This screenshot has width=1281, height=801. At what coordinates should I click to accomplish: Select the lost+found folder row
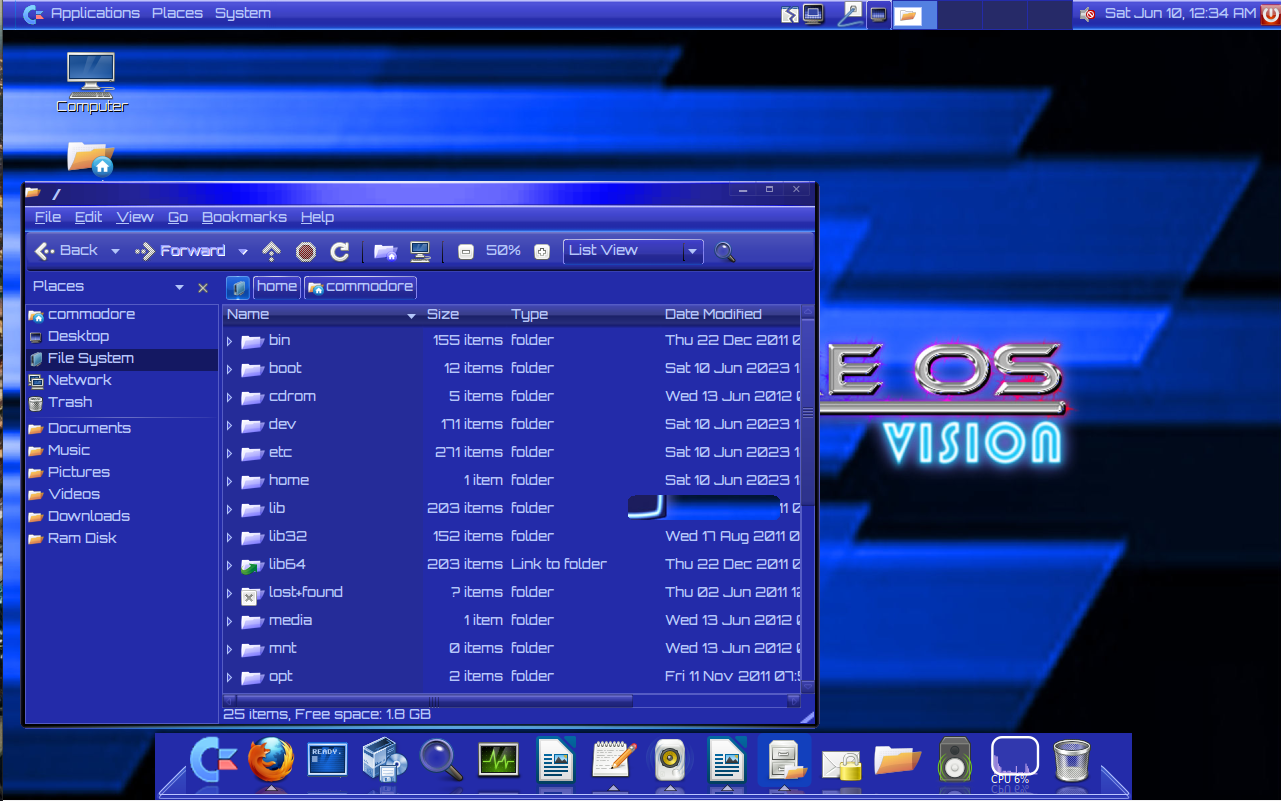click(x=511, y=593)
